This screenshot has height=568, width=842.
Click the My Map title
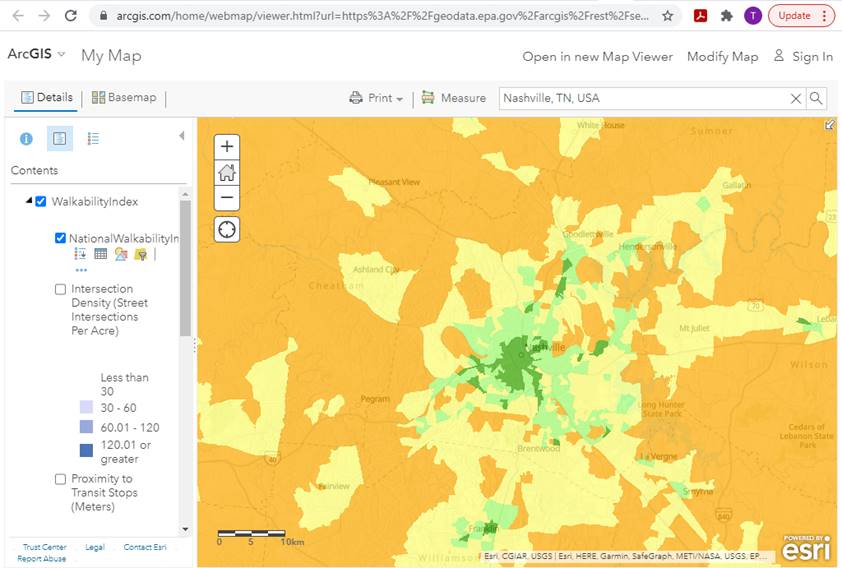[111, 56]
